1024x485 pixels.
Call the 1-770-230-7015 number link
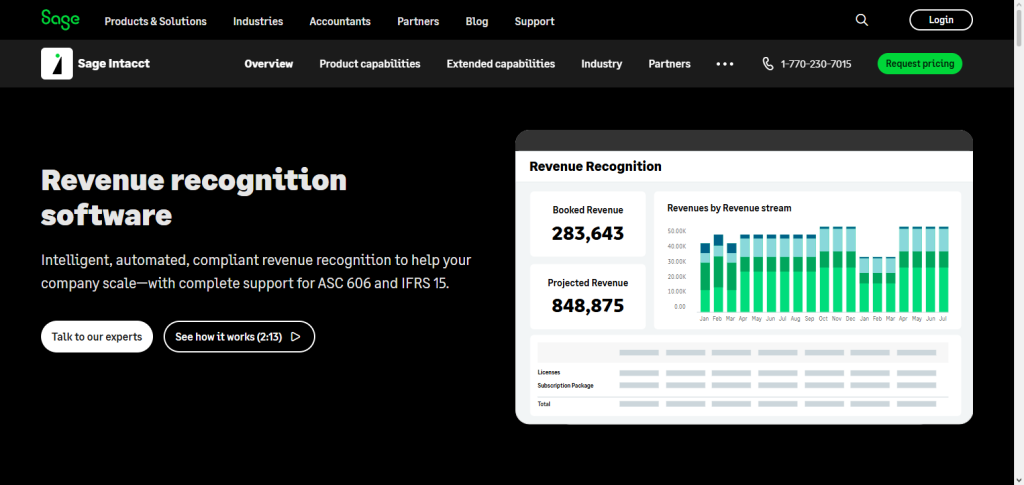point(816,64)
